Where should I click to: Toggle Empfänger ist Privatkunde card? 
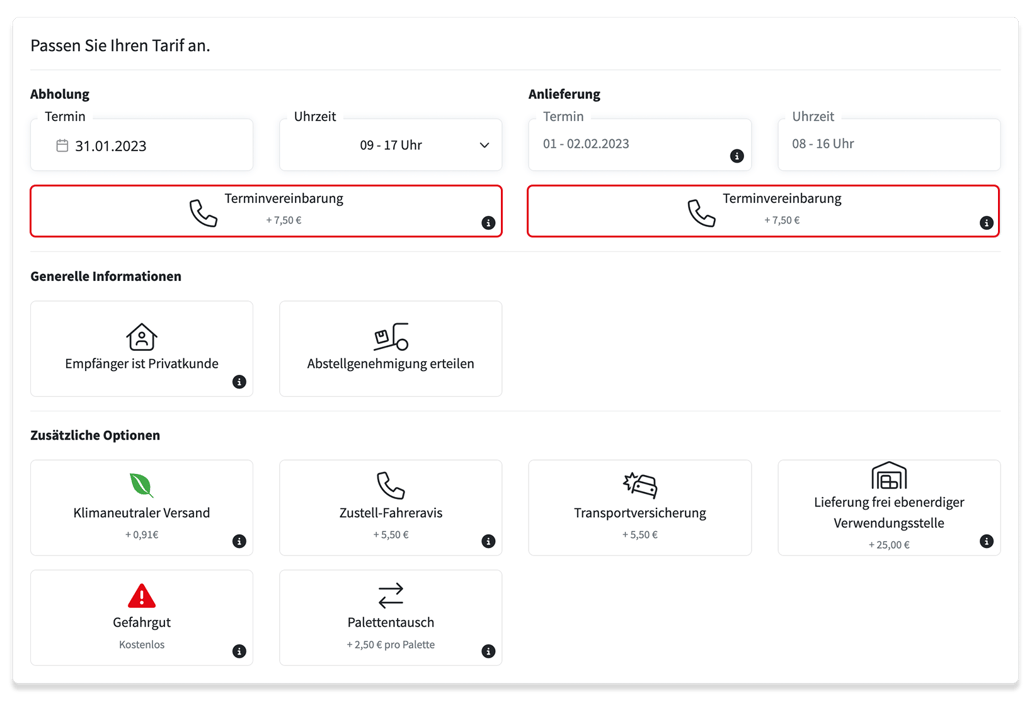click(x=142, y=349)
